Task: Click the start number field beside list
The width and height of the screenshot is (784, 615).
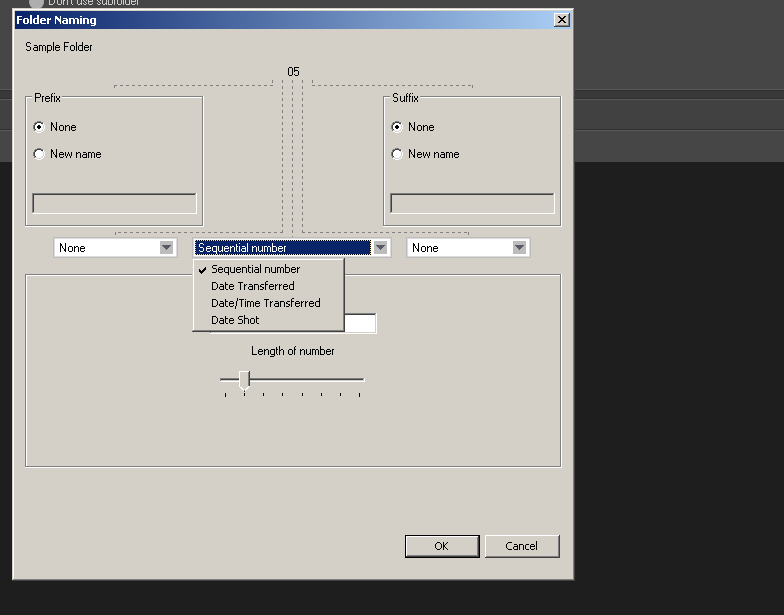Action: click(x=360, y=323)
